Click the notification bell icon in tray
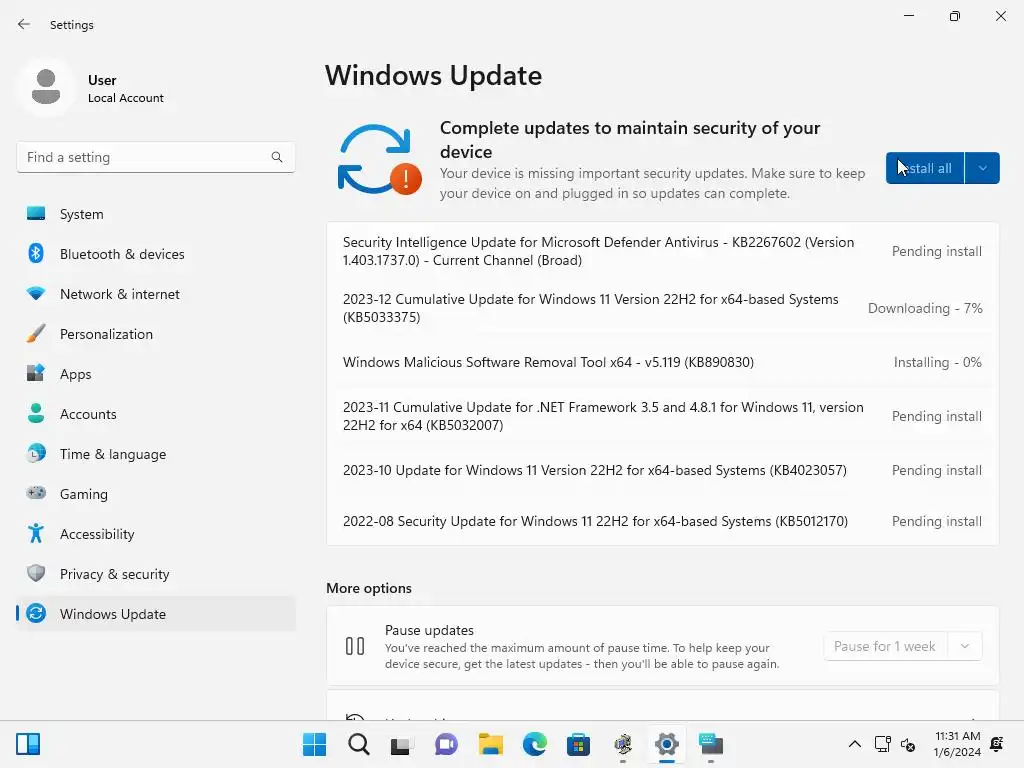Viewport: 1024px width, 768px height. (997, 744)
